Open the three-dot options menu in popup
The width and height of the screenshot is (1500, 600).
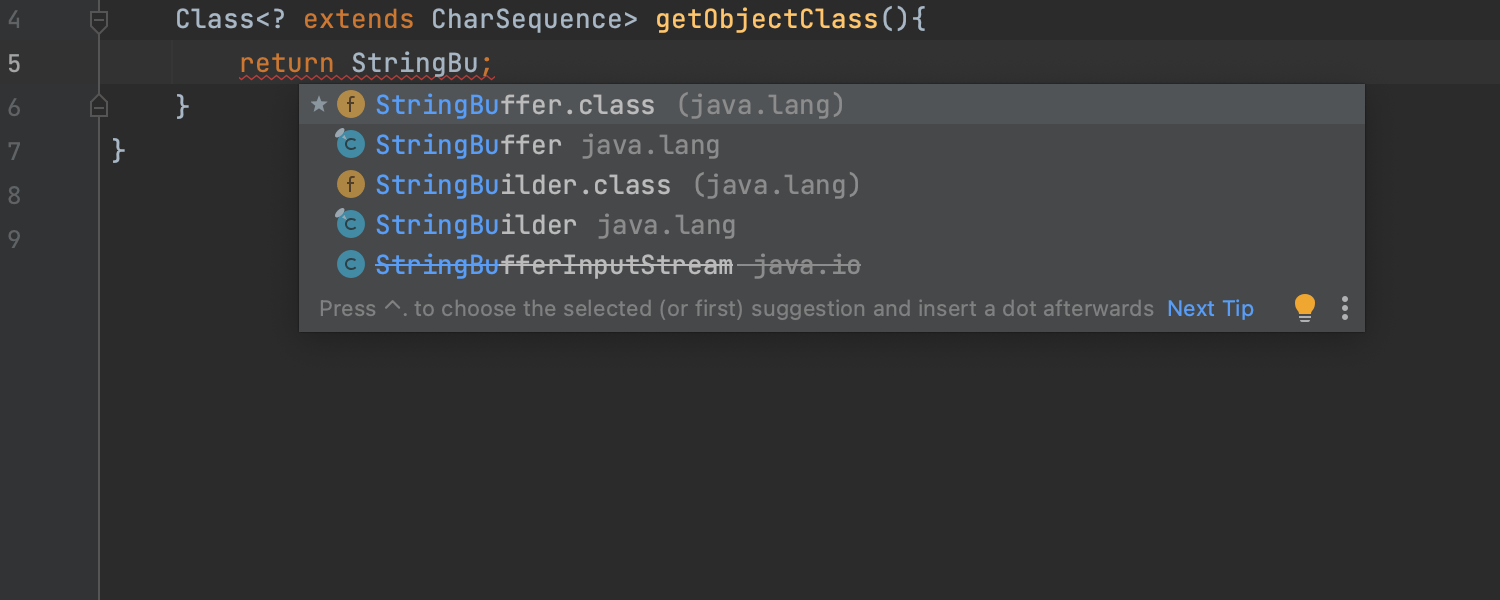pos(1345,308)
